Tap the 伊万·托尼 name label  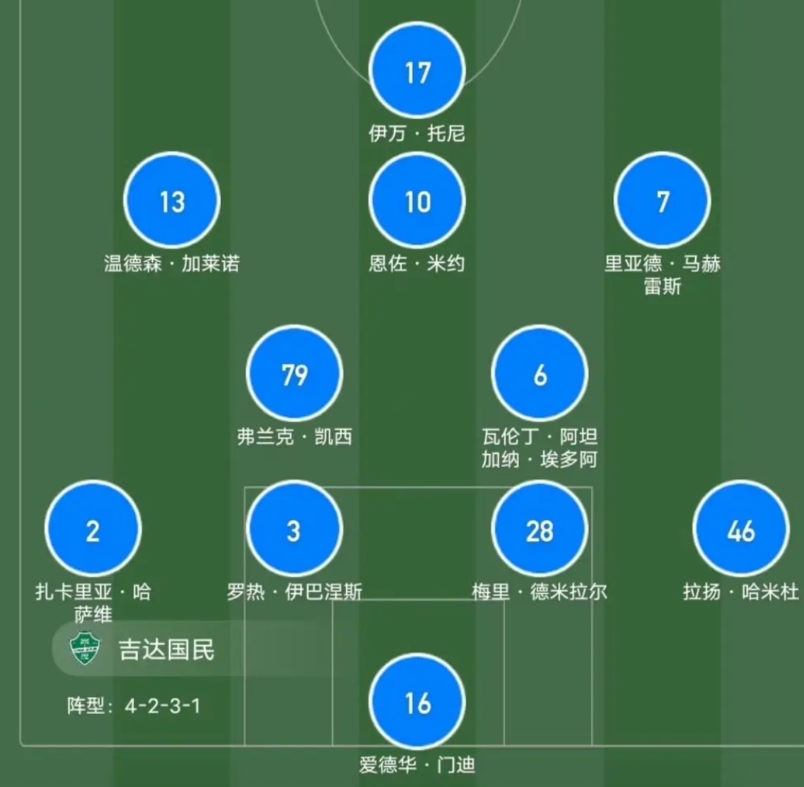pyautogui.click(x=417, y=133)
